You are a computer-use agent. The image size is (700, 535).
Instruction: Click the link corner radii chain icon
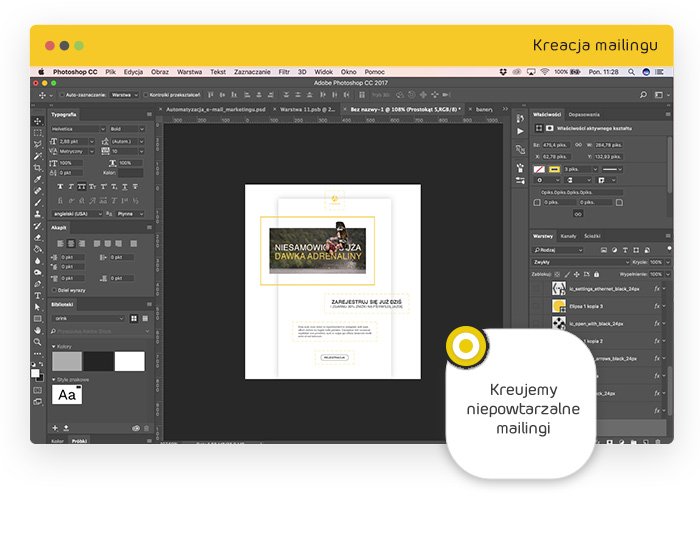[577, 213]
